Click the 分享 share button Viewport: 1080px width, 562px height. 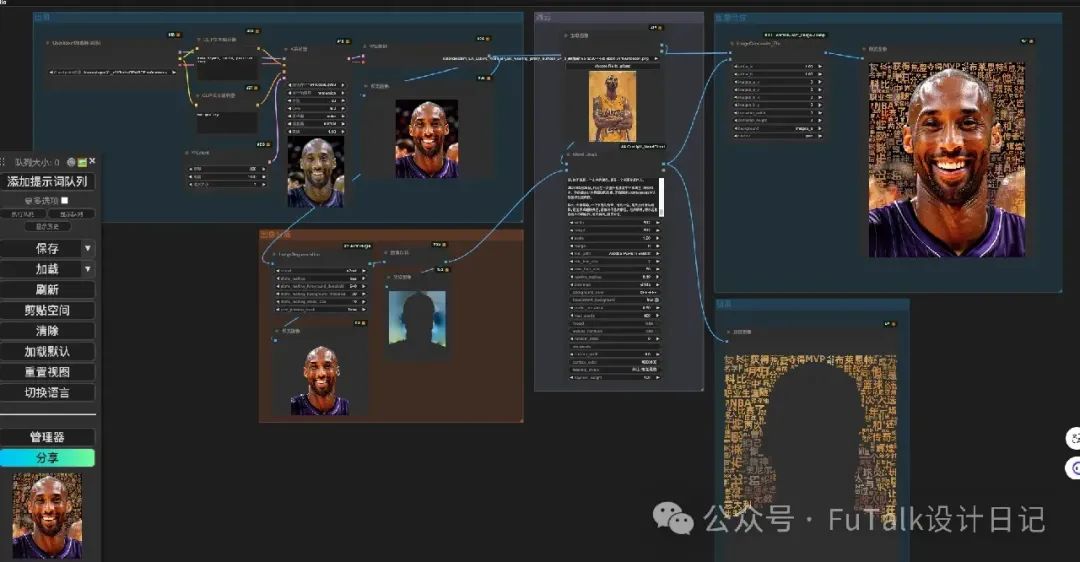[x=48, y=457]
